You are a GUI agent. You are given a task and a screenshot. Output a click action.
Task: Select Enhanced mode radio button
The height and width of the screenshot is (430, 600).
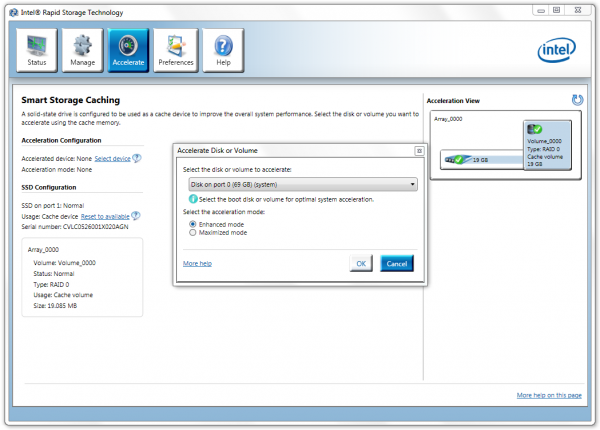pyautogui.click(x=193, y=224)
